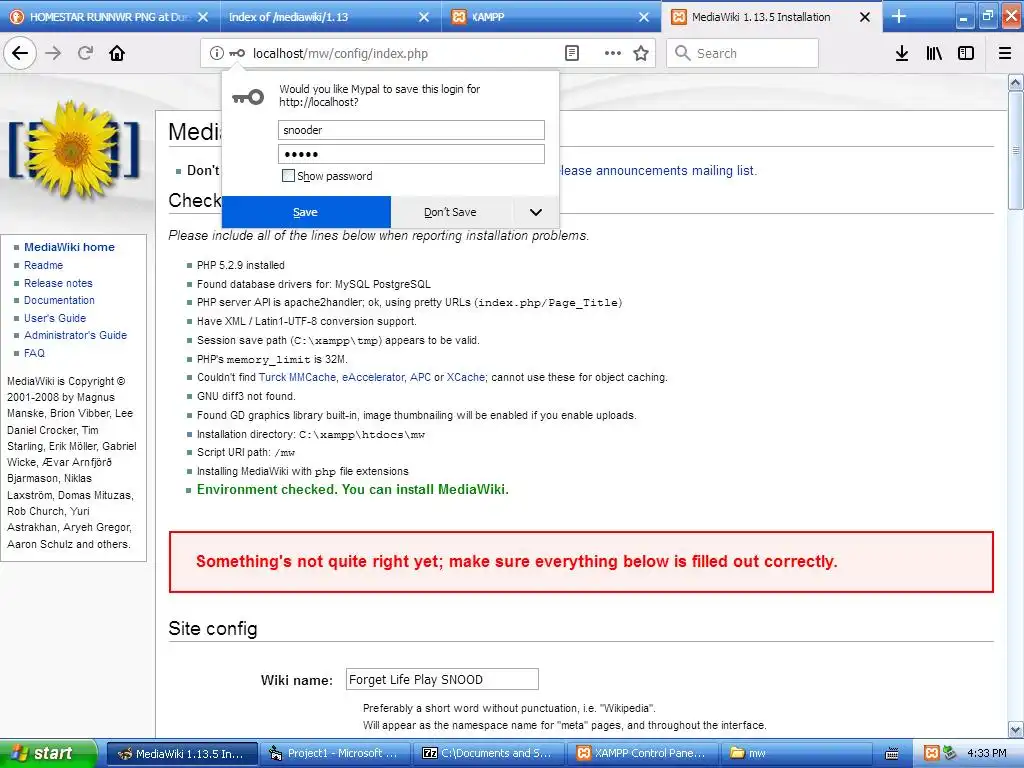The width and height of the screenshot is (1024, 768).
Task: Open a new tab with plus
Action: pos(899,16)
